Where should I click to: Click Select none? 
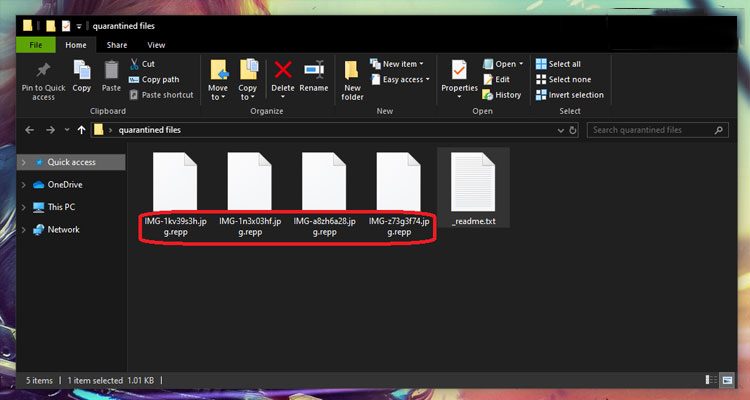[x=563, y=79]
